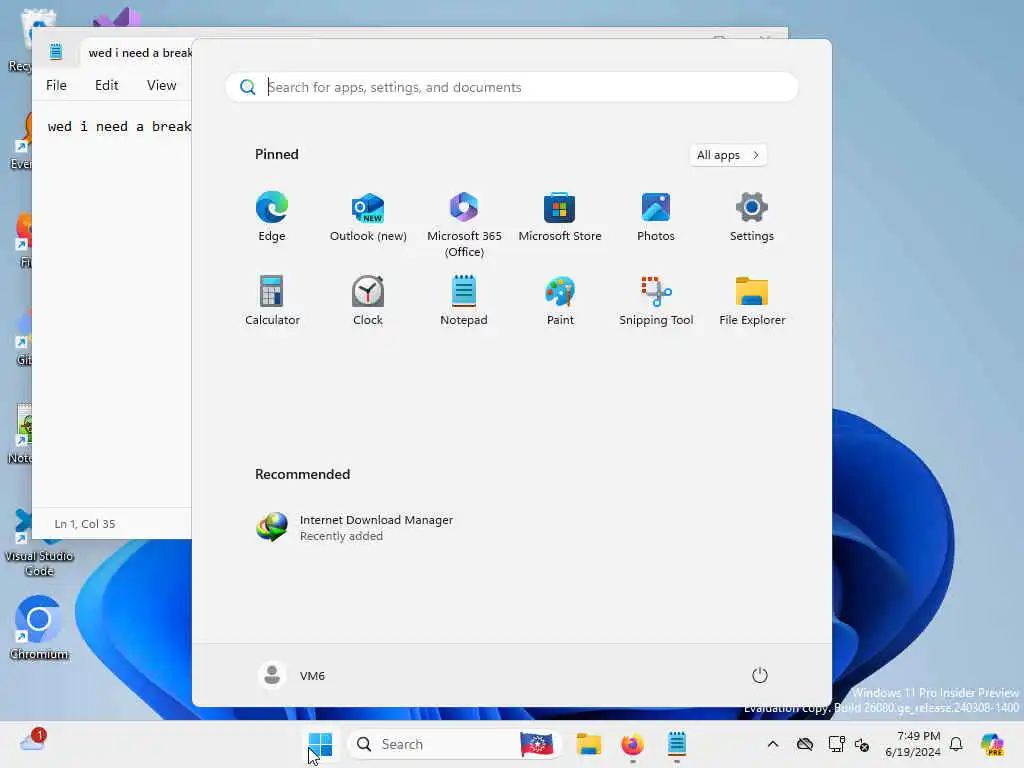The height and width of the screenshot is (768, 1024).
Task: Open File Explorer in pinned apps
Action: (752, 300)
